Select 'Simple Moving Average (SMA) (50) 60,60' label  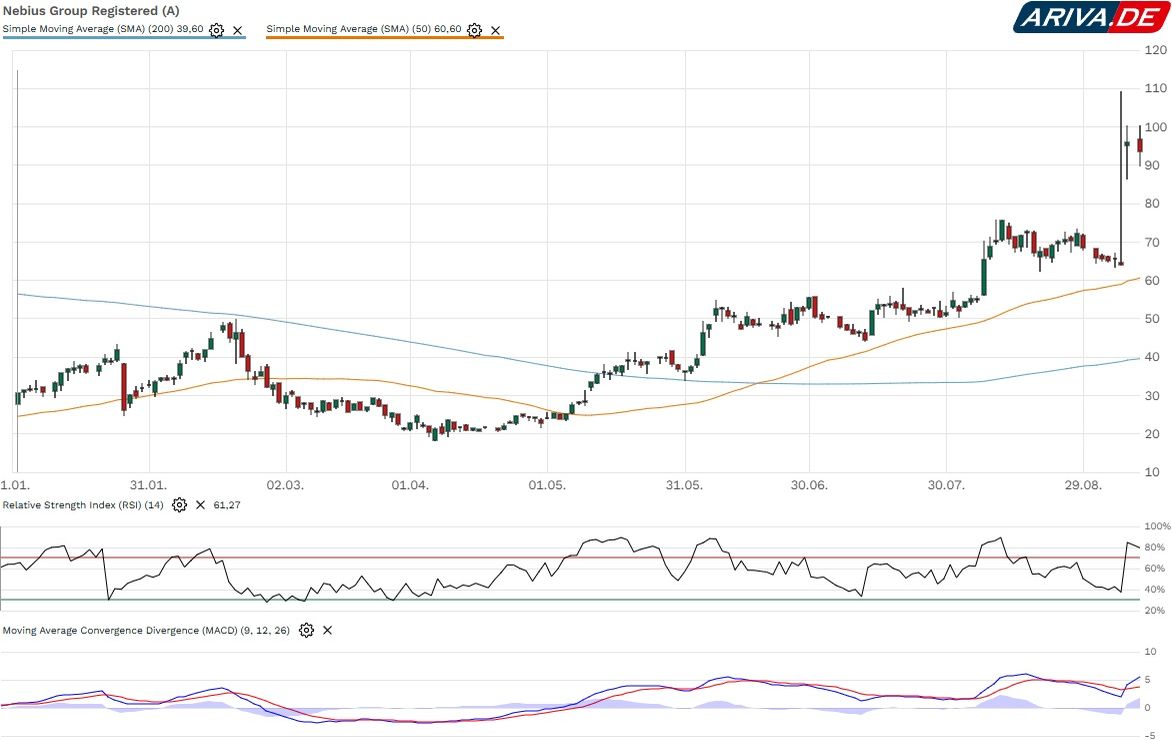(364, 29)
